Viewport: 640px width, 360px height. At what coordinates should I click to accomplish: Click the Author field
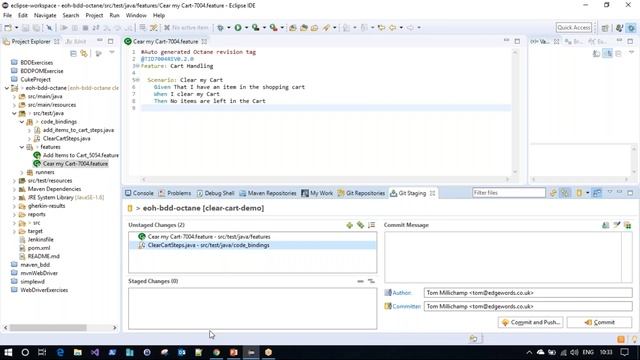(528, 293)
